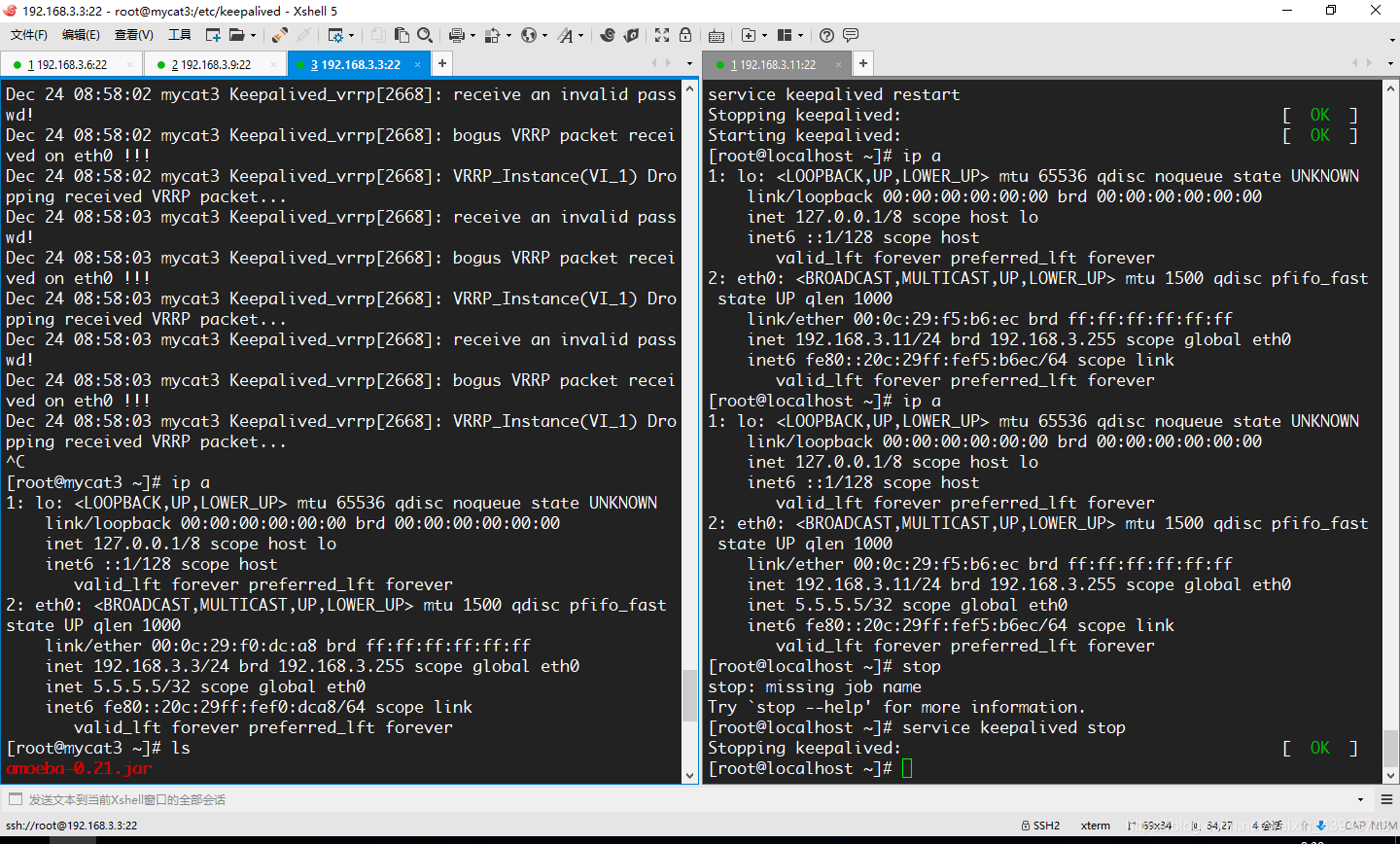1400x844 pixels.
Task: Open the 查看(V) menu
Action: point(134,35)
